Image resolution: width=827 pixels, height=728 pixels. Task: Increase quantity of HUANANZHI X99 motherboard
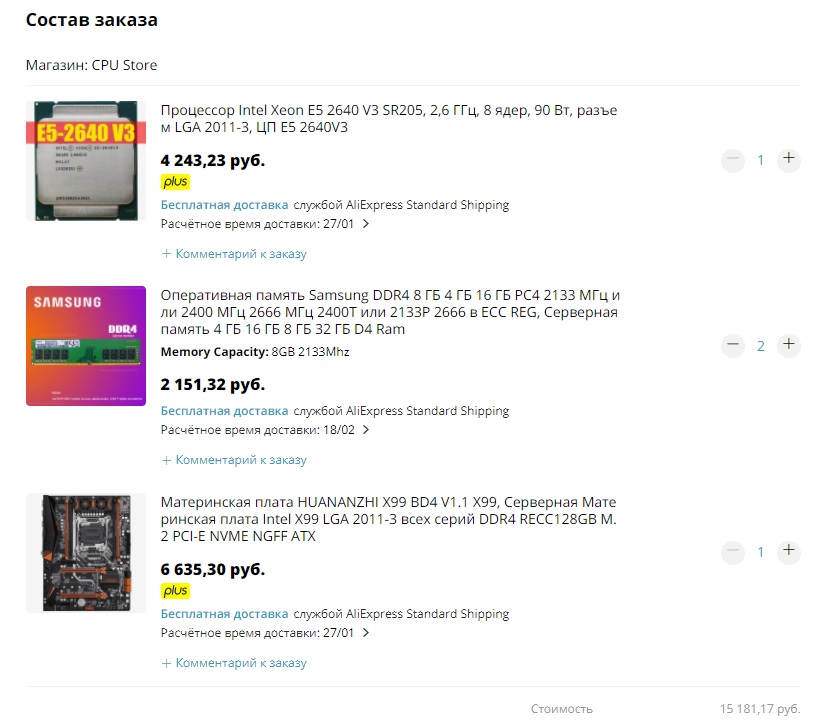click(788, 551)
